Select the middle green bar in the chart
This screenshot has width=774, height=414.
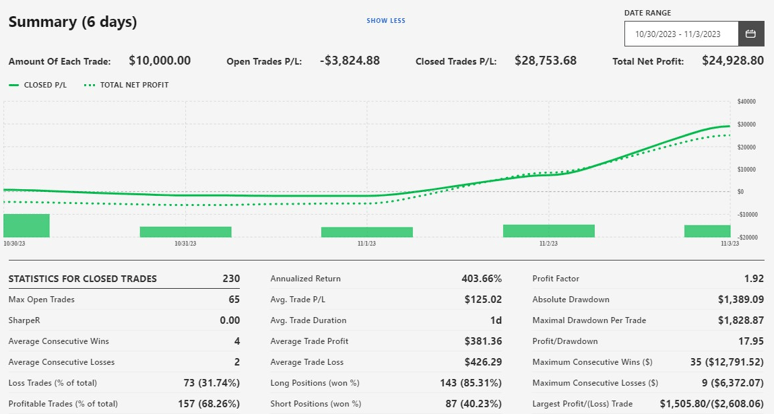click(x=366, y=232)
